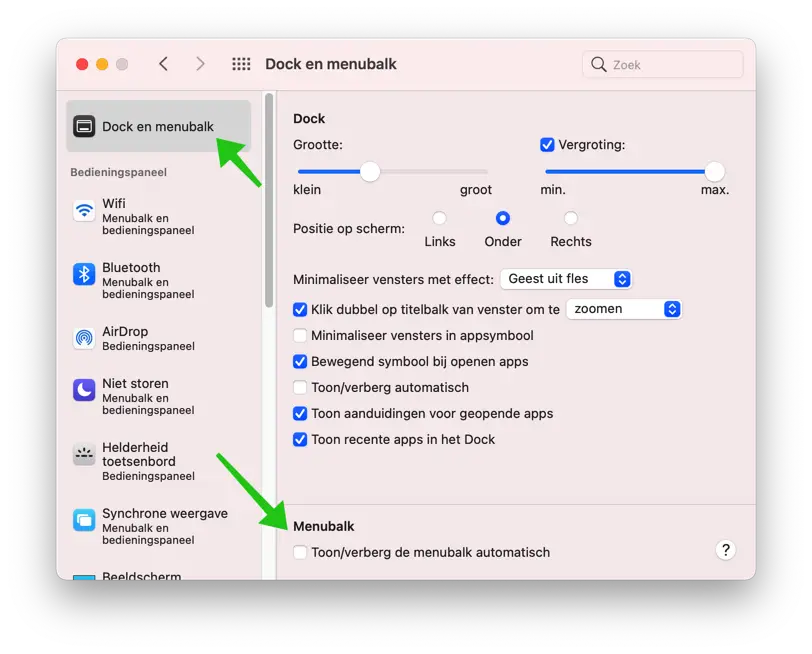Enable Toon/verberg de menubalk automatisch
Image resolution: width=812 pixels, height=654 pixels.
(300, 553)
